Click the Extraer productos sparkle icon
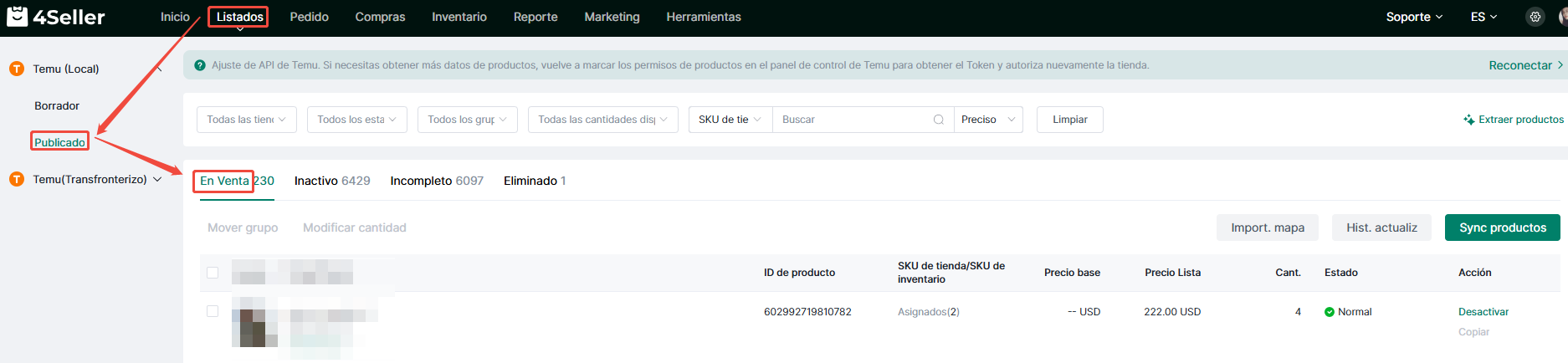The height and width of the screenshot is (363, 1568). pyautogui.click(x=1468, y=120)
